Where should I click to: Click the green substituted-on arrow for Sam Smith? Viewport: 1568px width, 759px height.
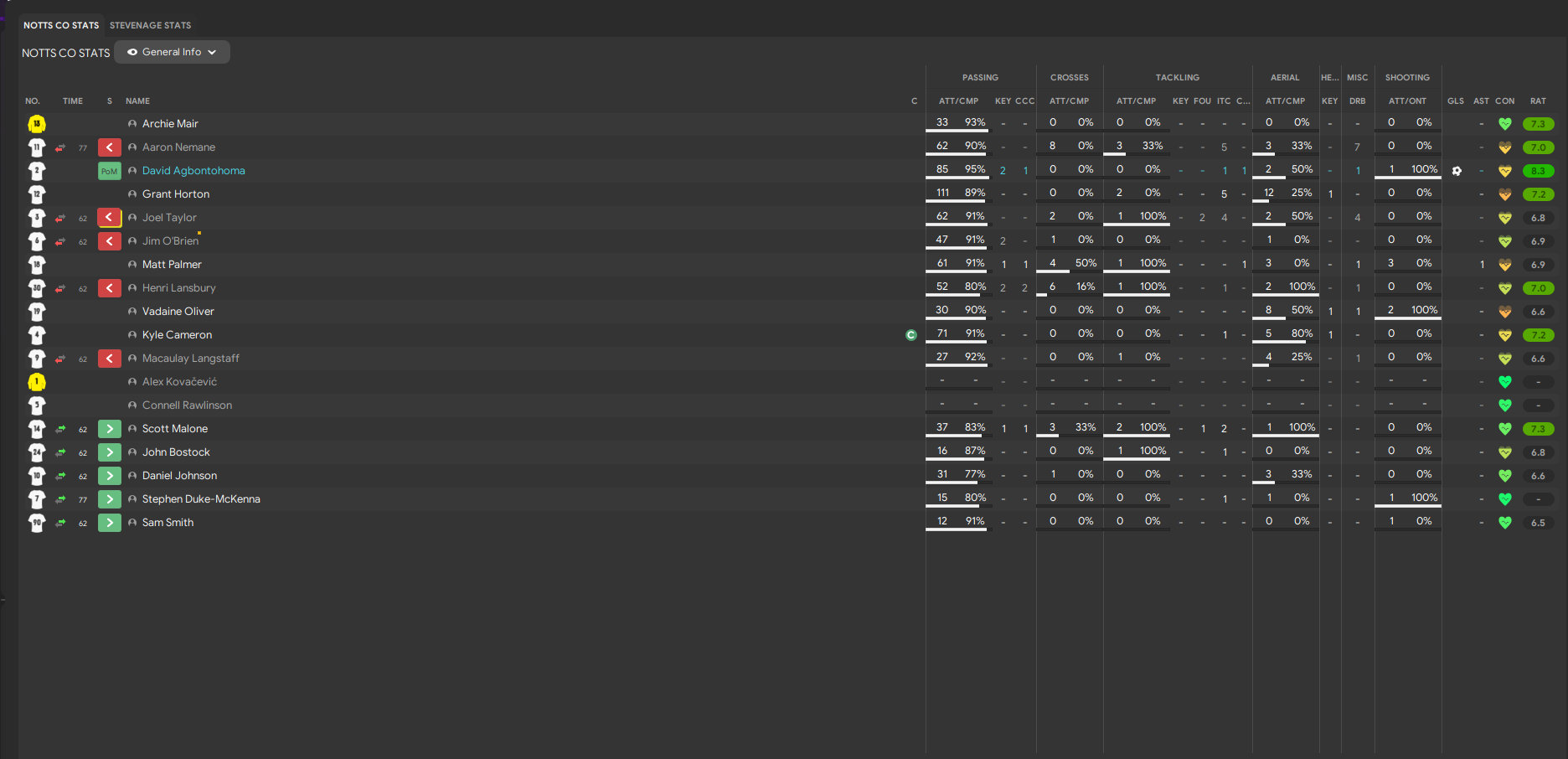coord(110,523)
